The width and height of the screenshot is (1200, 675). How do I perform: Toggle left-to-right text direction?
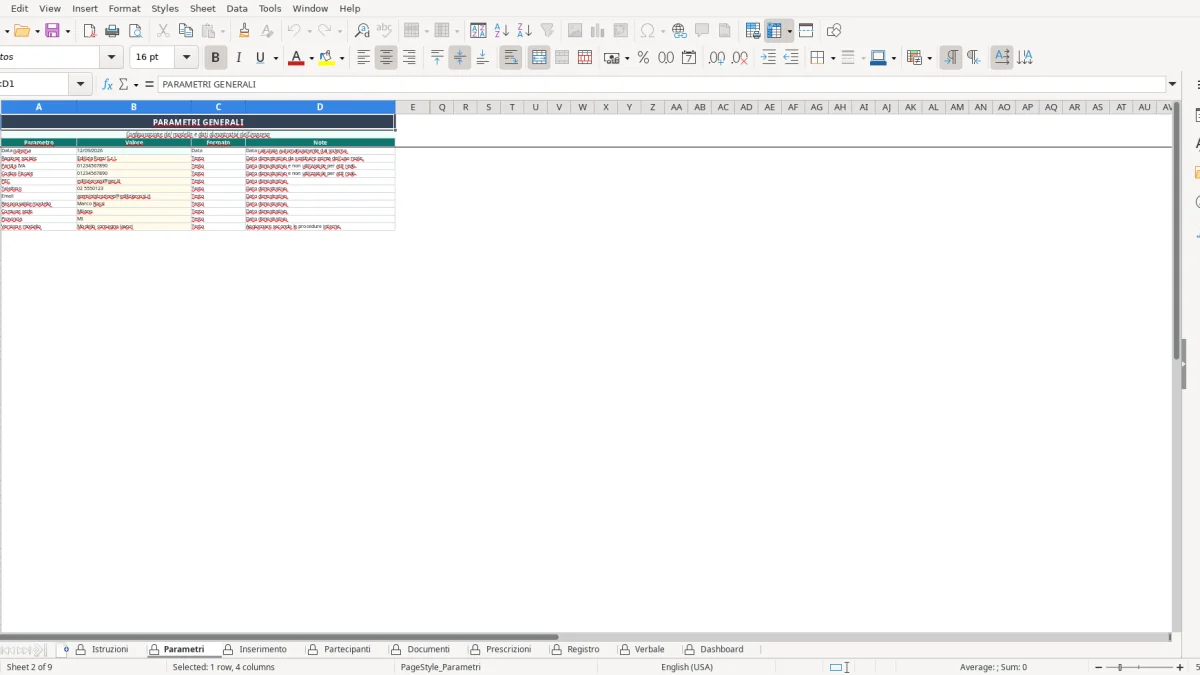click(x=951, y=58)
